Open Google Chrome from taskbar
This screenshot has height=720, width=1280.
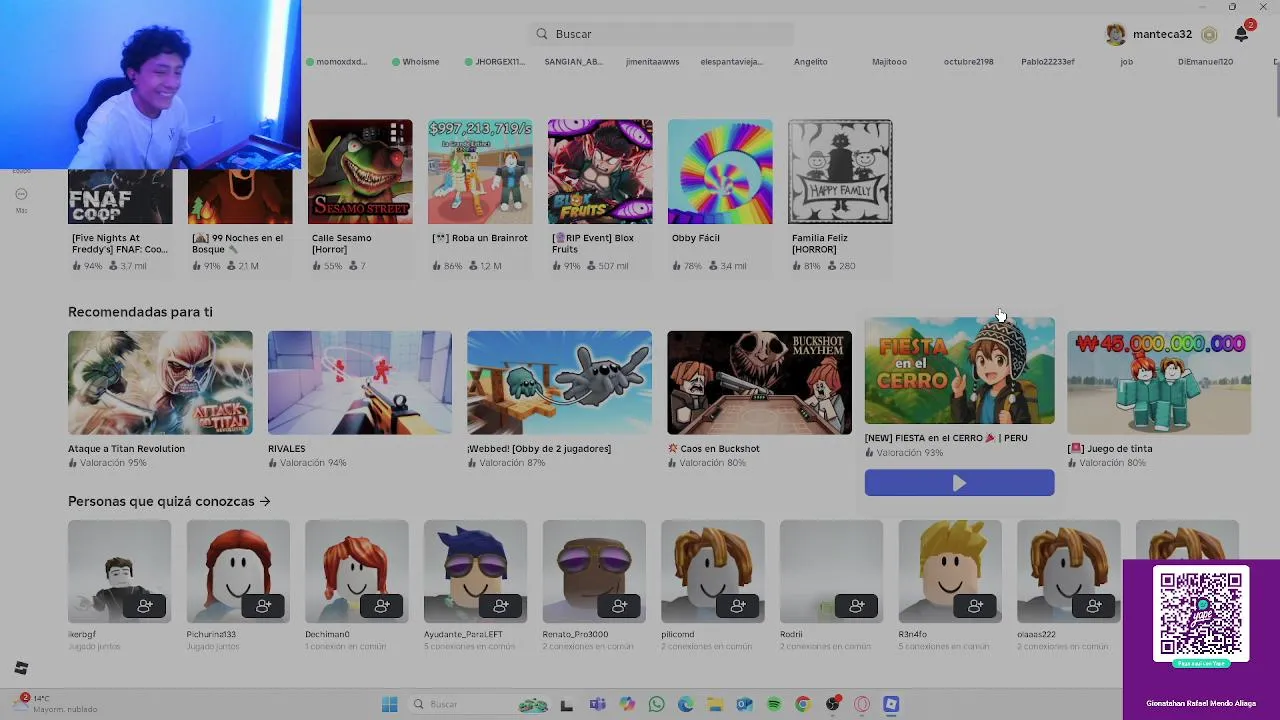(x=803, y=705)
